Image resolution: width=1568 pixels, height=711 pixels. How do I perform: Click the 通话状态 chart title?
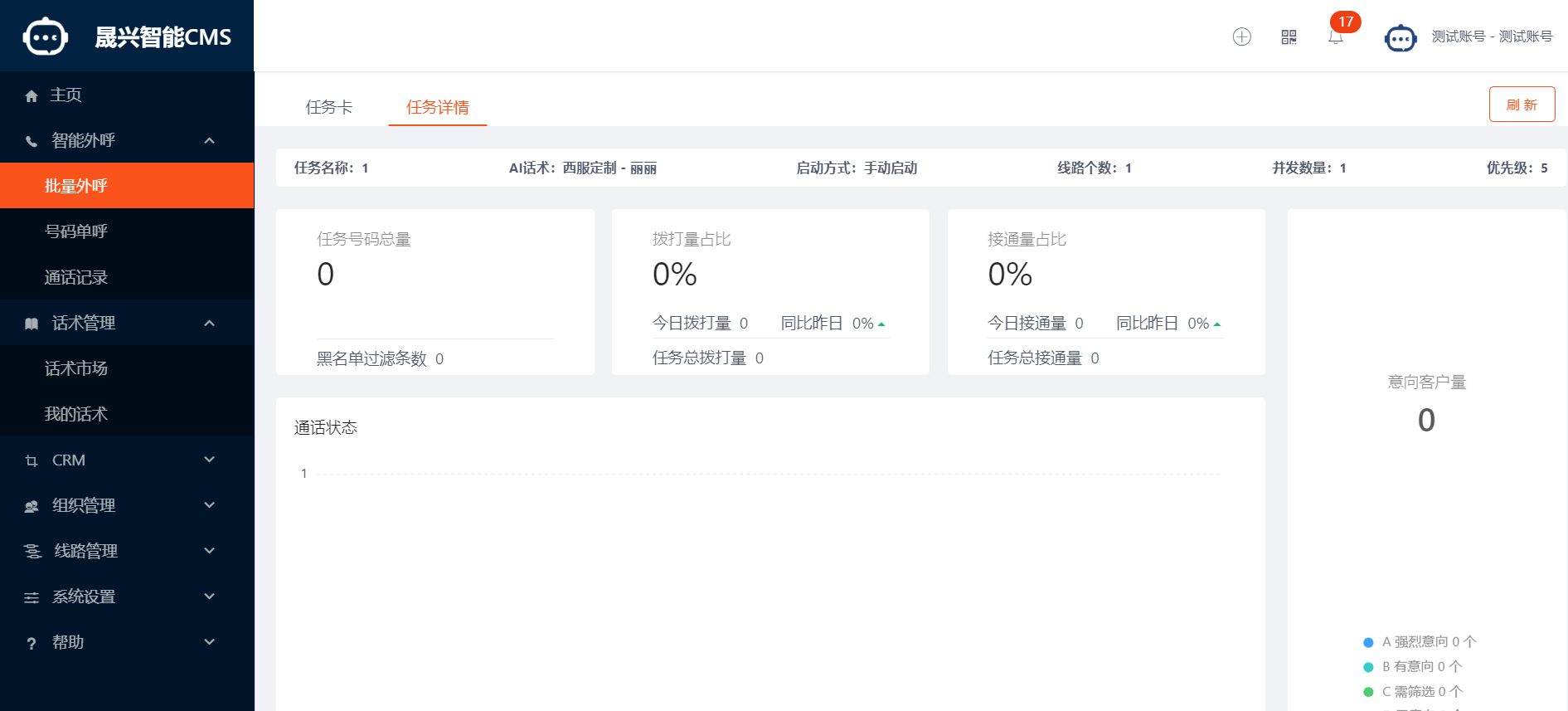point(326,427)
